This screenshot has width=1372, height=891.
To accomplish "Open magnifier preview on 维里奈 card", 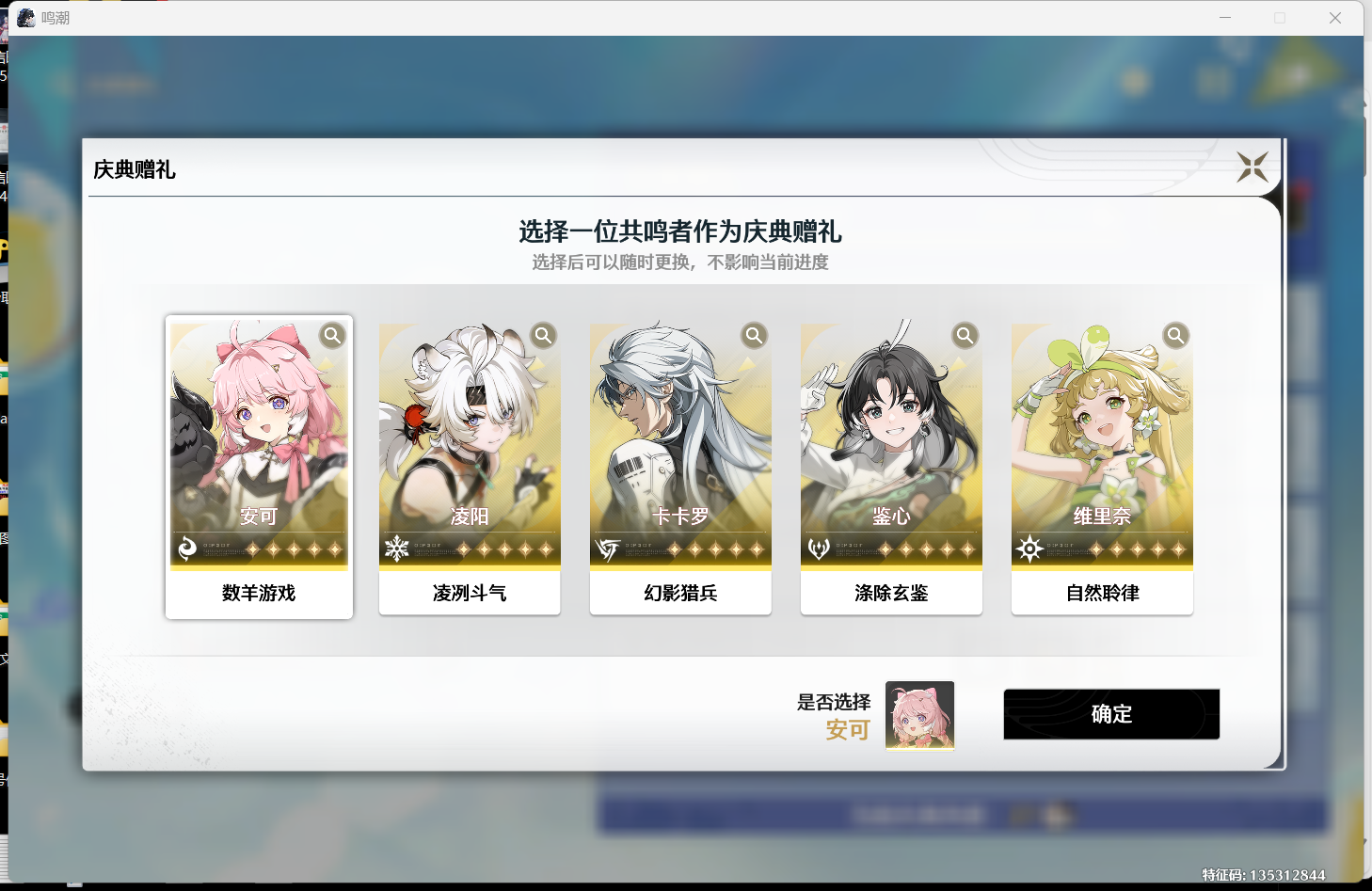I will [x=1175, y=335].
